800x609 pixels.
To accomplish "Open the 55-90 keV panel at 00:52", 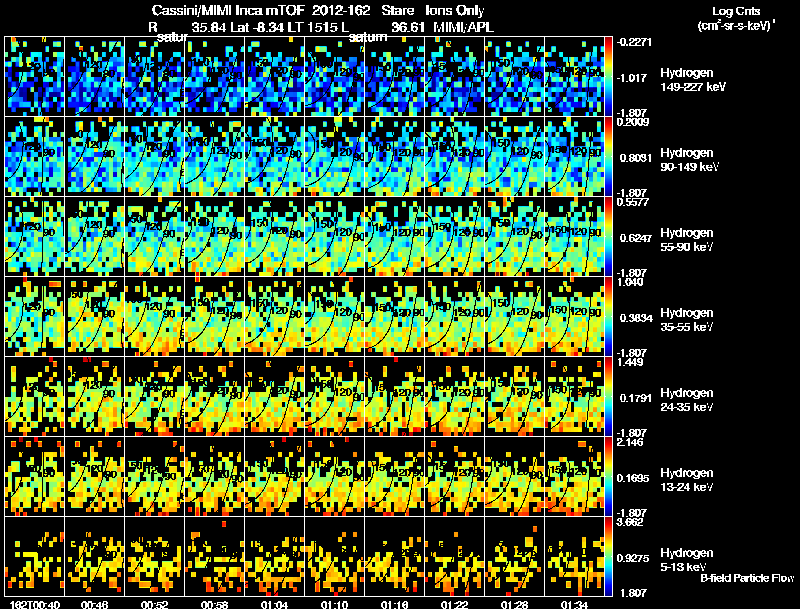I will [x=155, y=236].
